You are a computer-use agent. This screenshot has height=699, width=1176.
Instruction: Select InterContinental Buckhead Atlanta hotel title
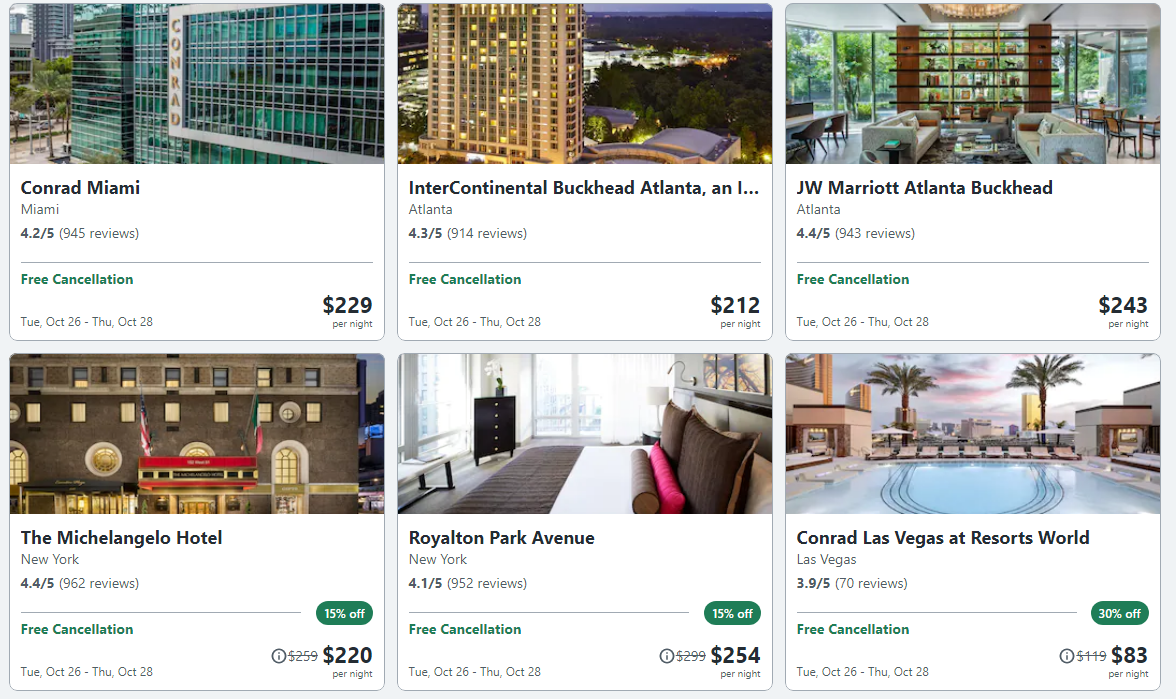click(584, 188)
